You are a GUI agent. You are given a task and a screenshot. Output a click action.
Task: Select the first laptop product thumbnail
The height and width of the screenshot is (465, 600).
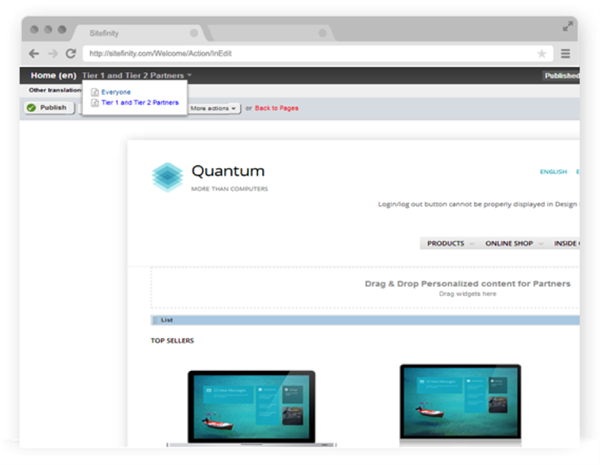(251, 406)
